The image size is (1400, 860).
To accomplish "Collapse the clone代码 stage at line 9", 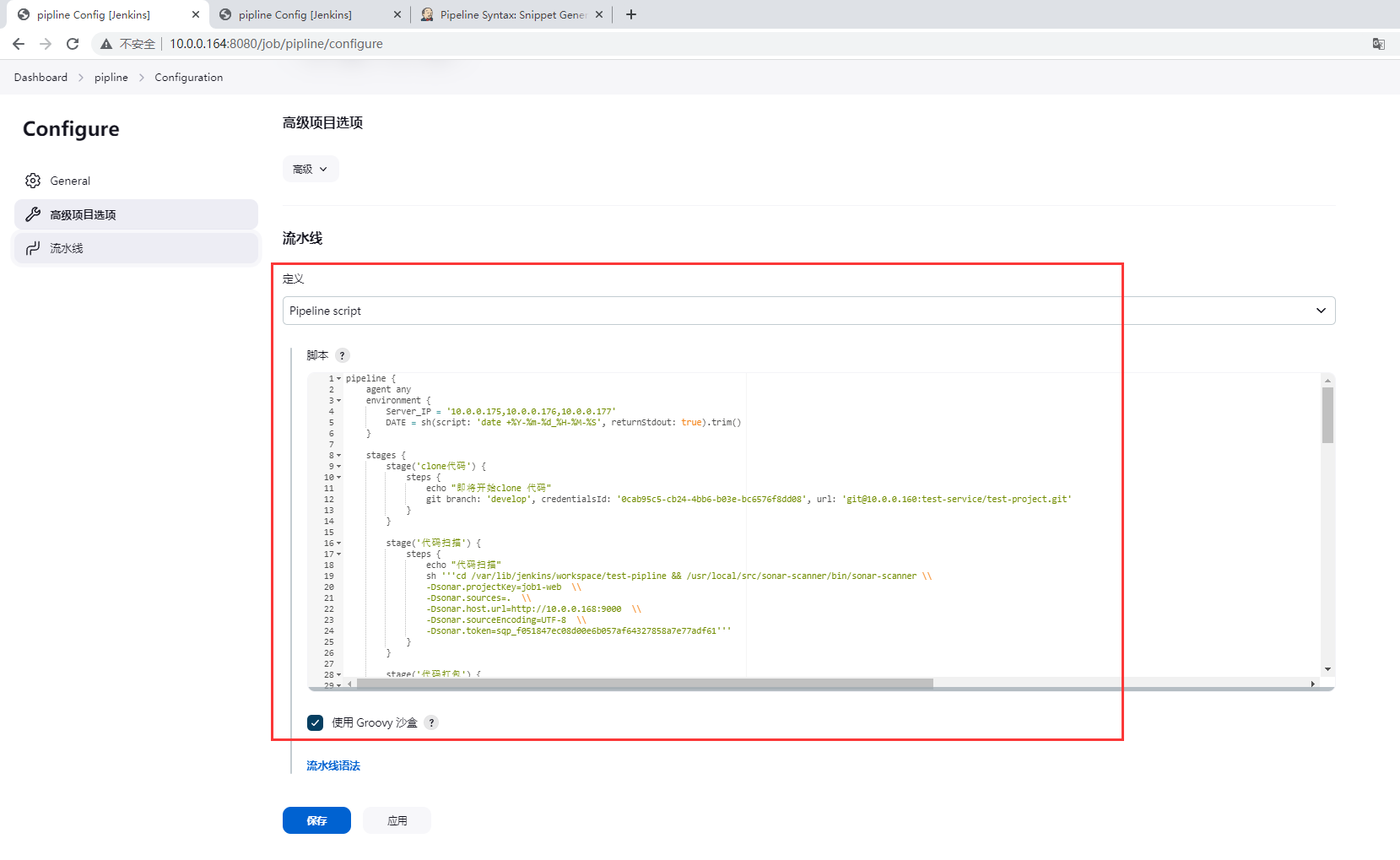I will 339,467.
